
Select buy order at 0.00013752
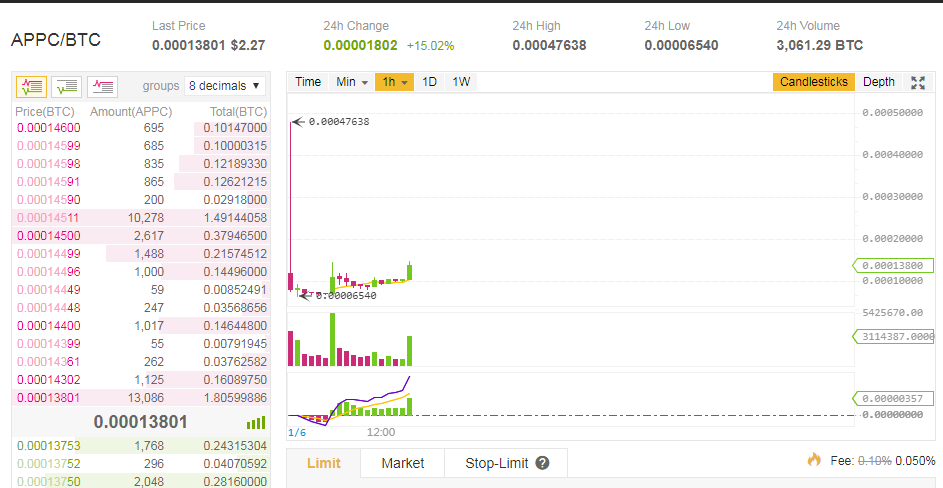click(141, 464)
